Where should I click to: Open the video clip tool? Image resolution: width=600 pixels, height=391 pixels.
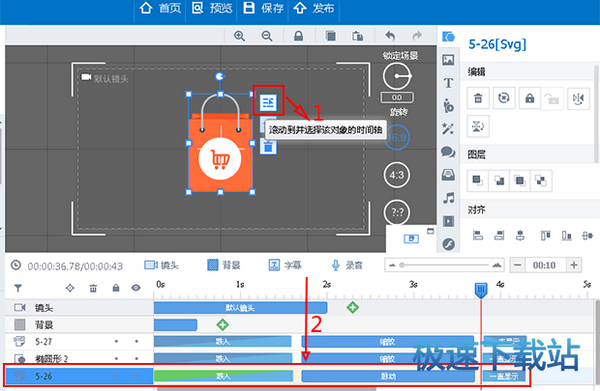point(448,221)
